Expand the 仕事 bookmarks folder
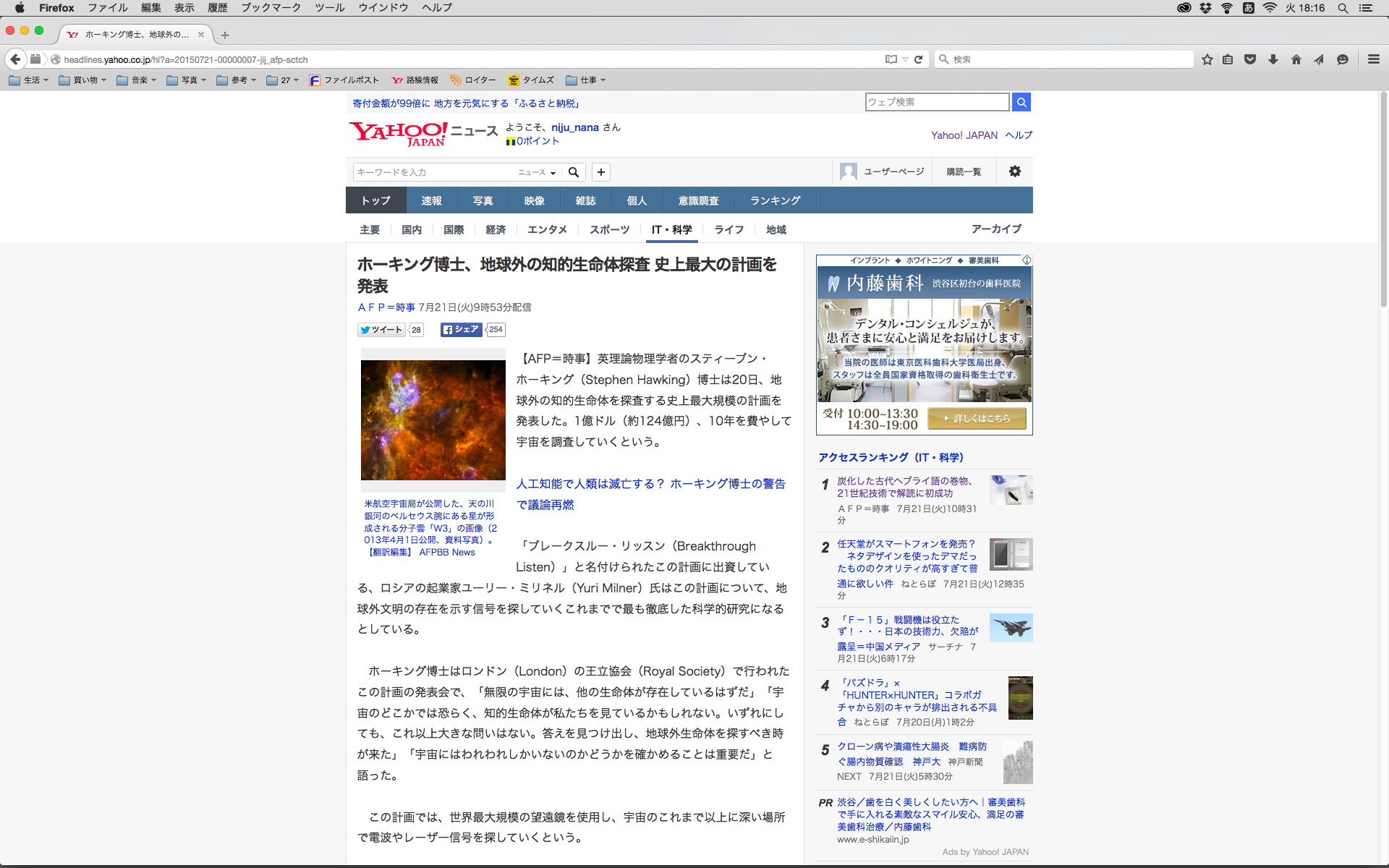The height and width of the screenshot is (868, 1389). click(586, 80)
